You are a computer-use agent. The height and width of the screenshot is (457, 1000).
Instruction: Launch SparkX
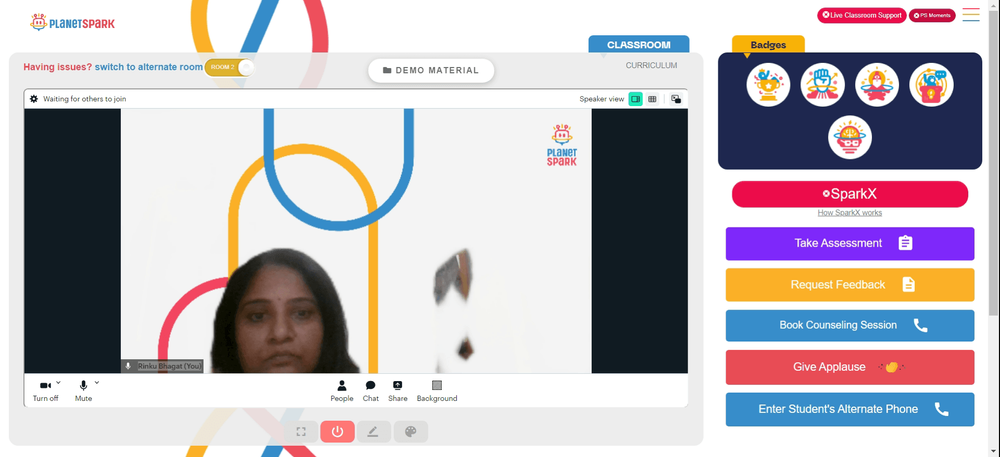(849, 194)
